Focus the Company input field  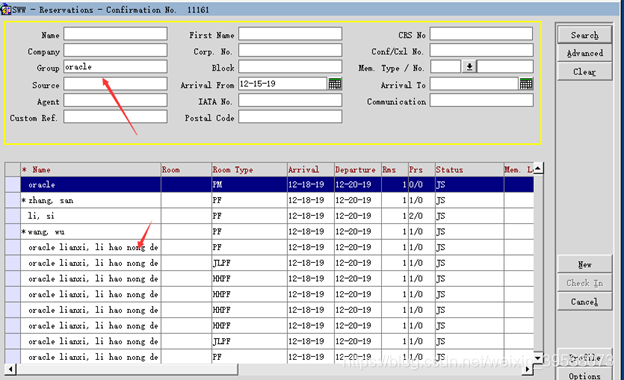point(115,51)
